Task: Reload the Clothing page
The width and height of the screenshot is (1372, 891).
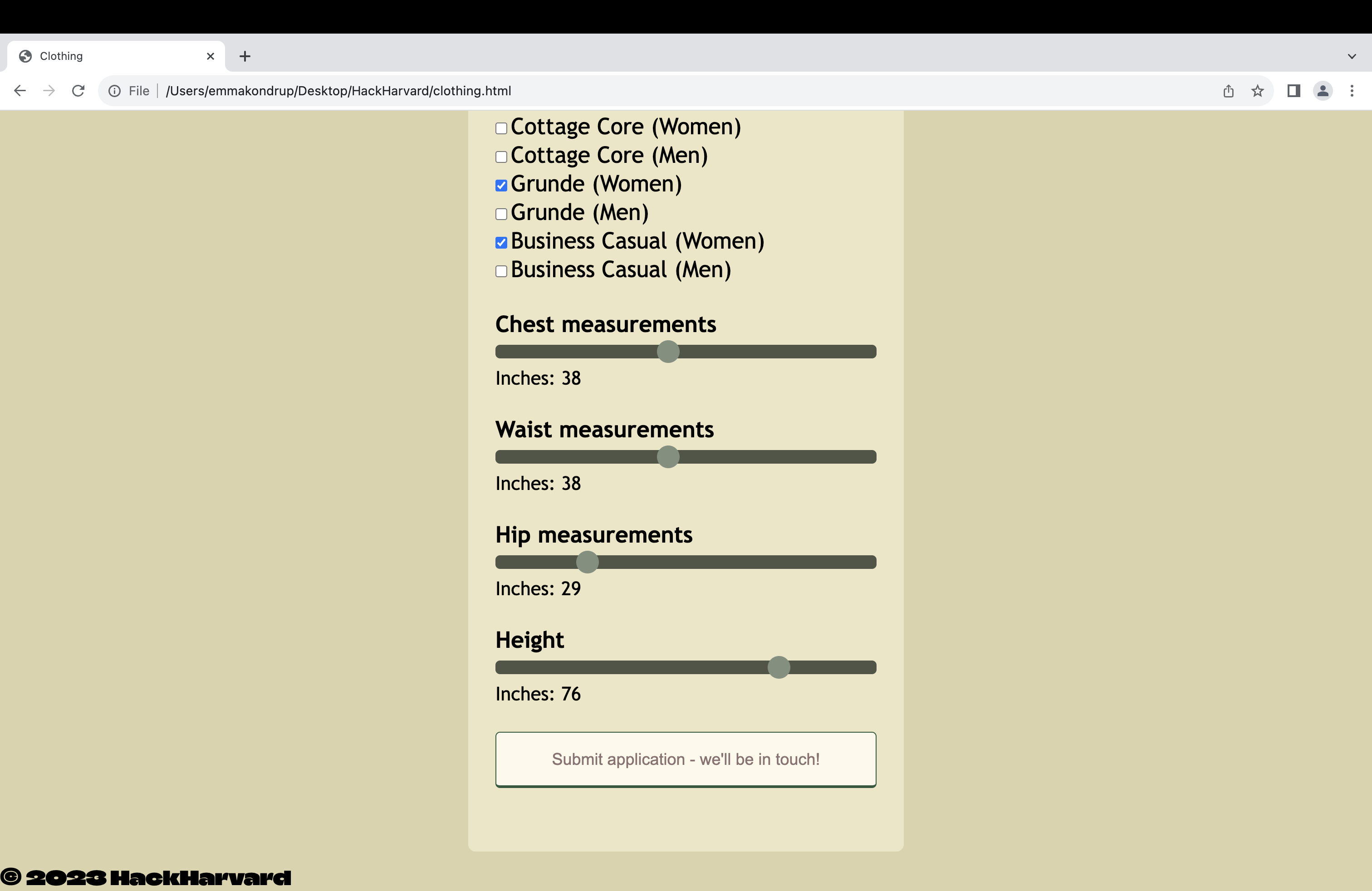Action: click(x=78, y=90)
